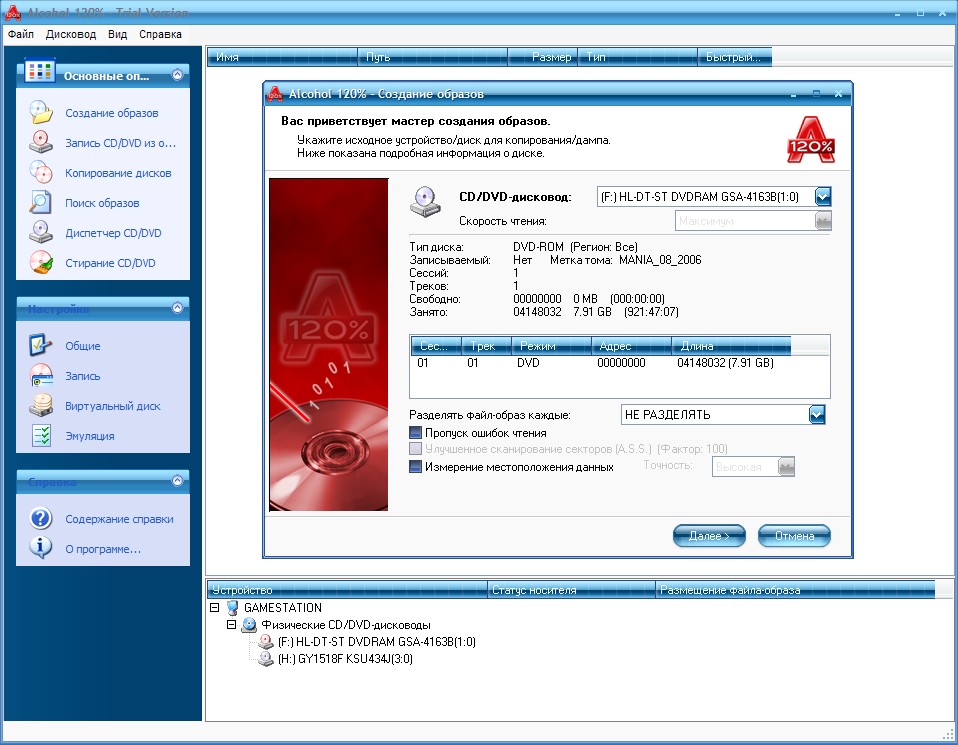This screenshot has height=745, width=958.
Task: Open the Разделять файл-образ split dropdown
Action: click(817, 414)
